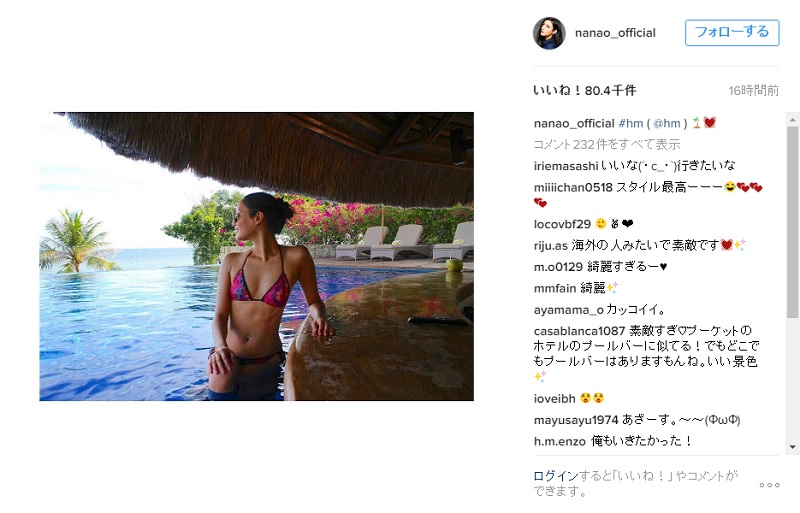Open nanao_official username in caption
This screenshot has height=513, width=800.
(574, 124)
